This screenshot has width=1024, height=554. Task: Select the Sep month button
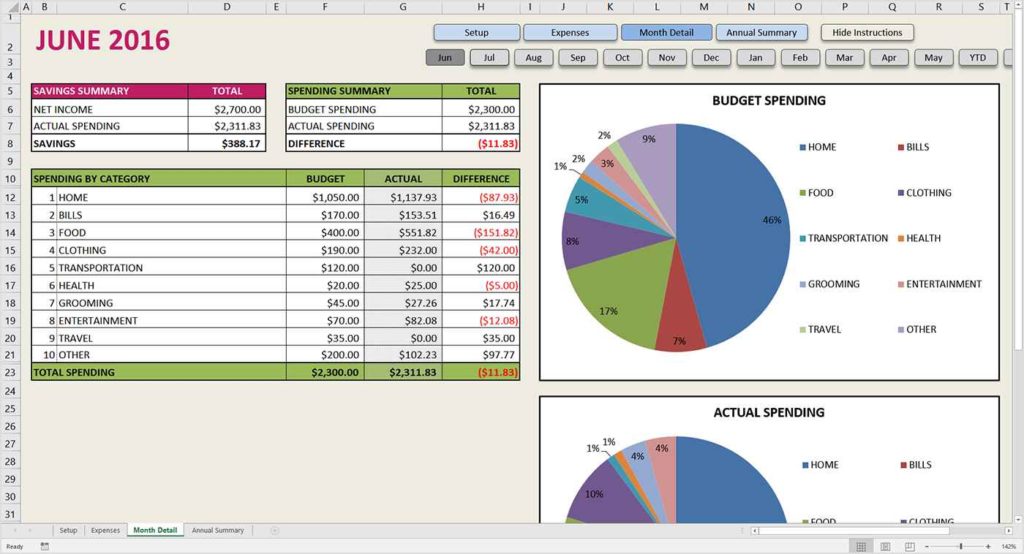(x=578, y=57)
